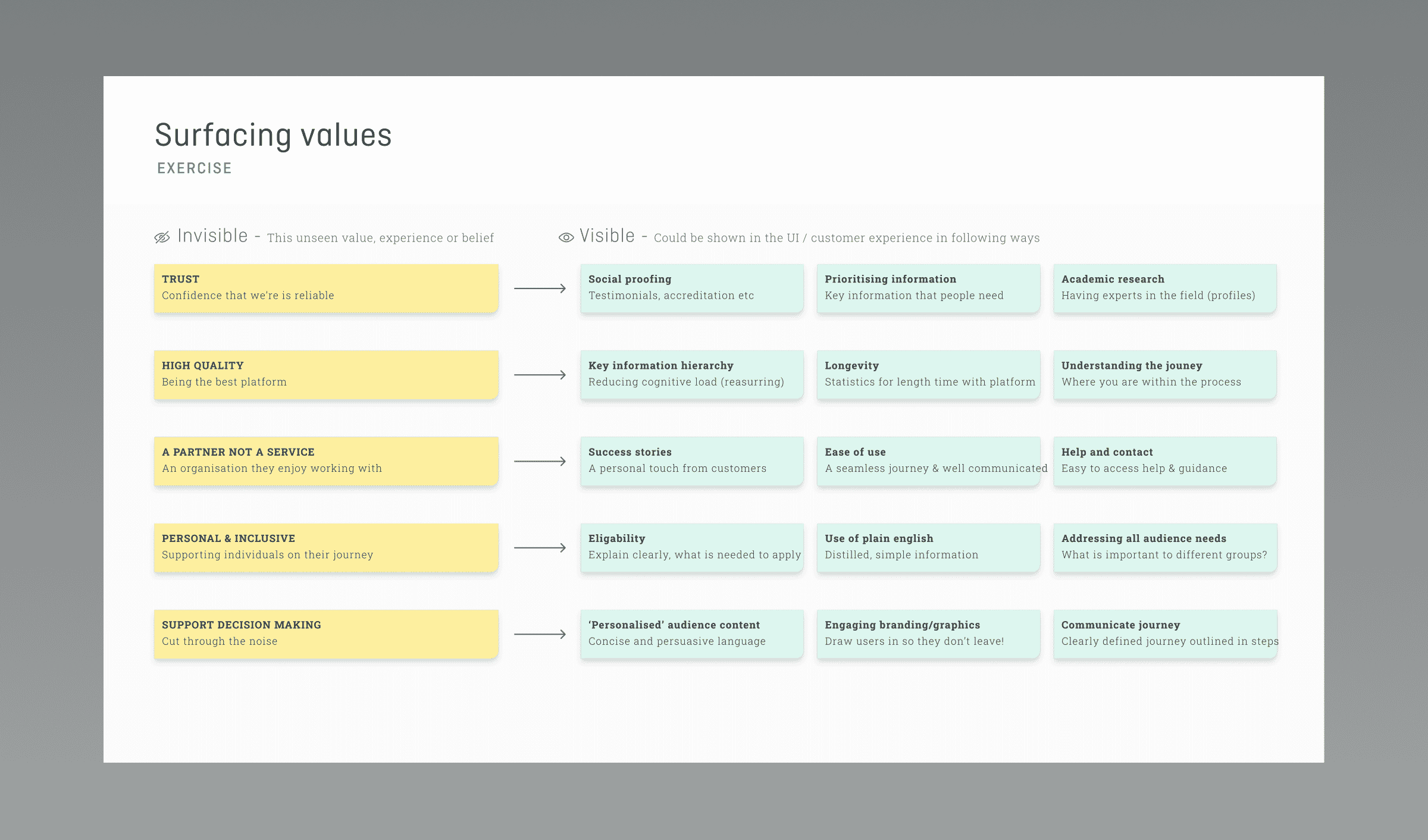The height and width of the screenshot is (840, 1428).
Task: Select the Communicate journey card
Action: coord(1164,634)
